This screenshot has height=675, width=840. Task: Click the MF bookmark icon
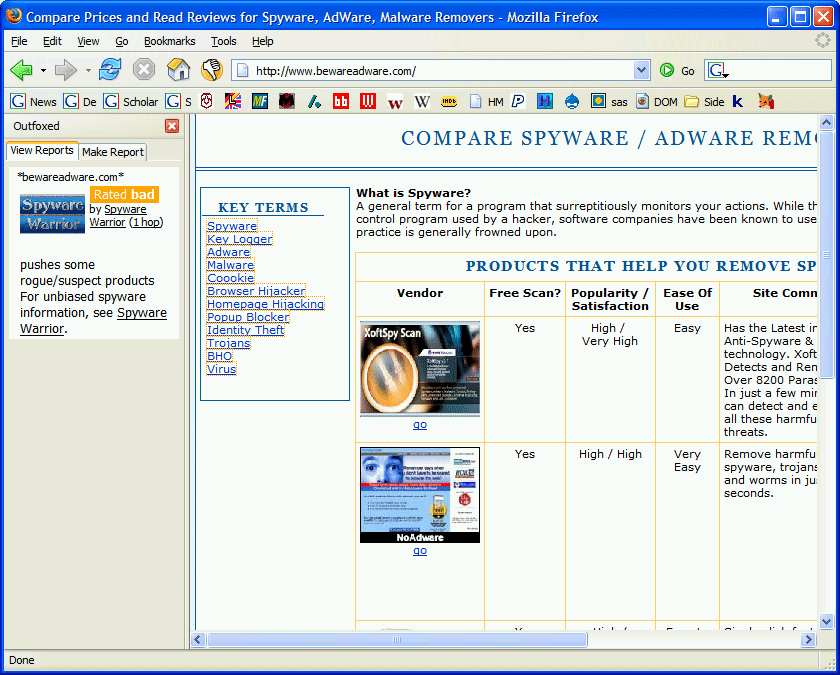click(260, 101)
